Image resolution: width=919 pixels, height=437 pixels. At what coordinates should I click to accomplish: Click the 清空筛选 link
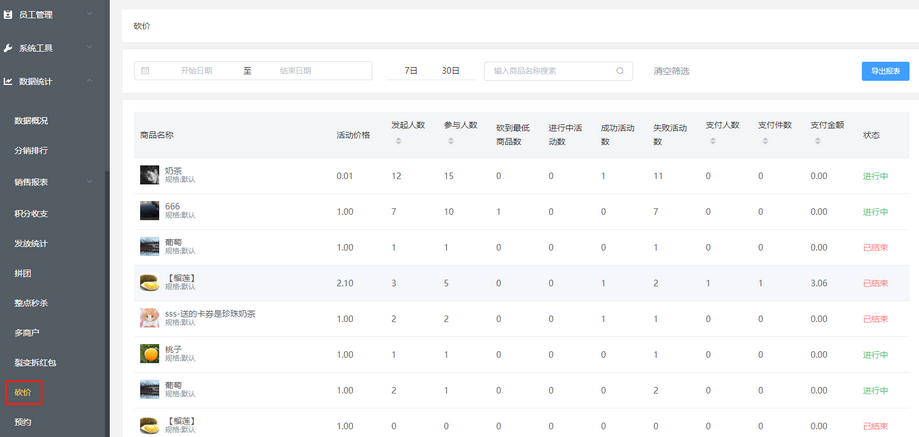671,71
